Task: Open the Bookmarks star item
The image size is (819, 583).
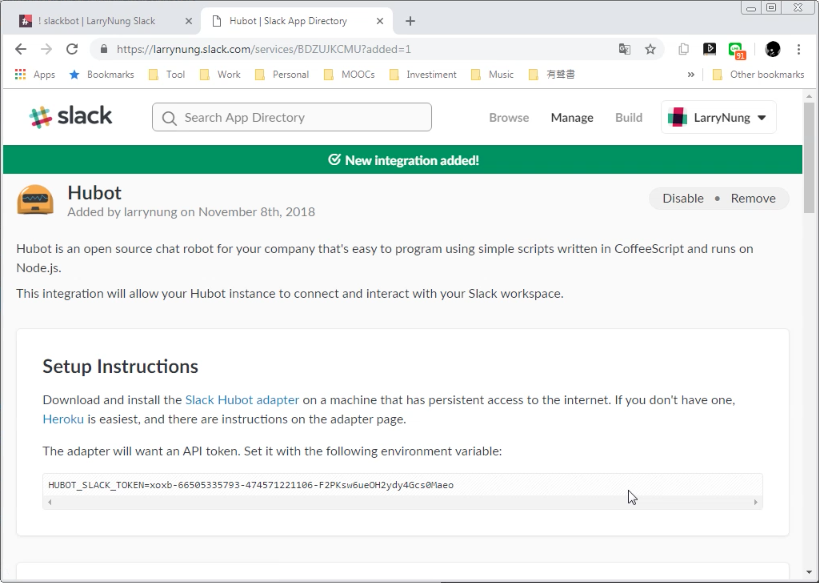Action: point(102,74)
